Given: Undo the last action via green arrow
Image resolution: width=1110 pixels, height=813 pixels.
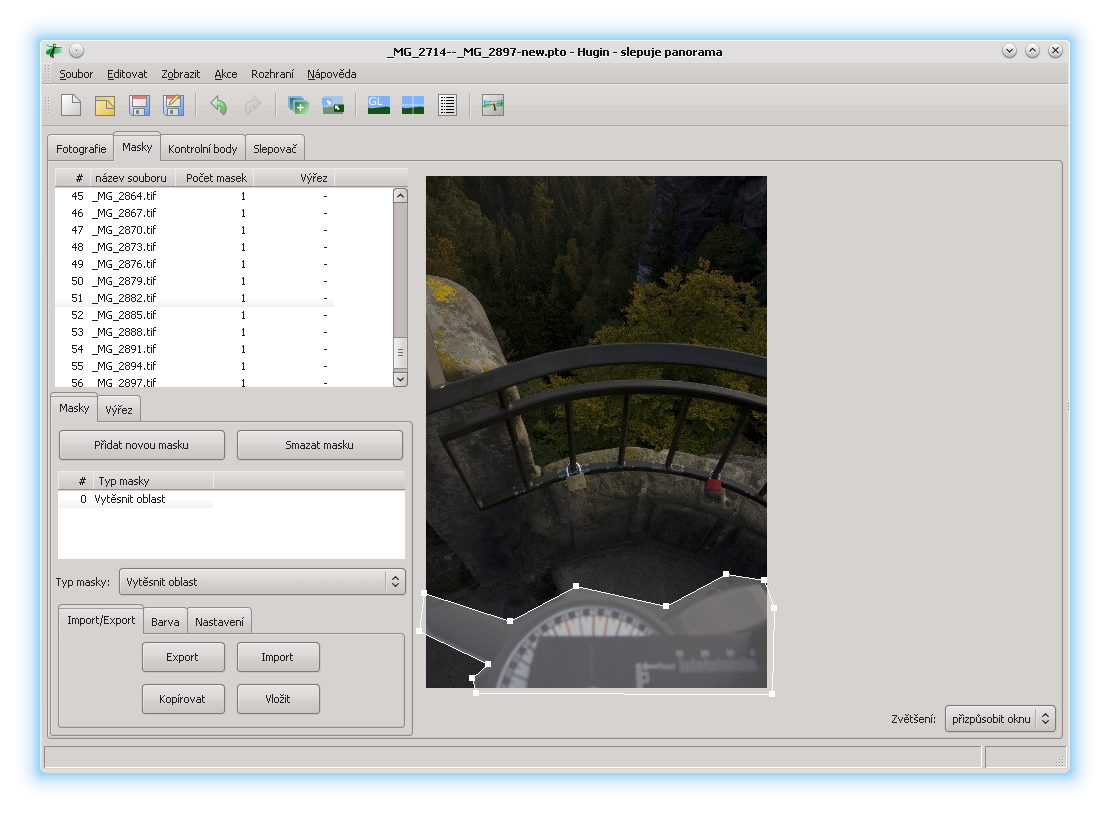Looking at the screenshot, I should click(219, 105).
